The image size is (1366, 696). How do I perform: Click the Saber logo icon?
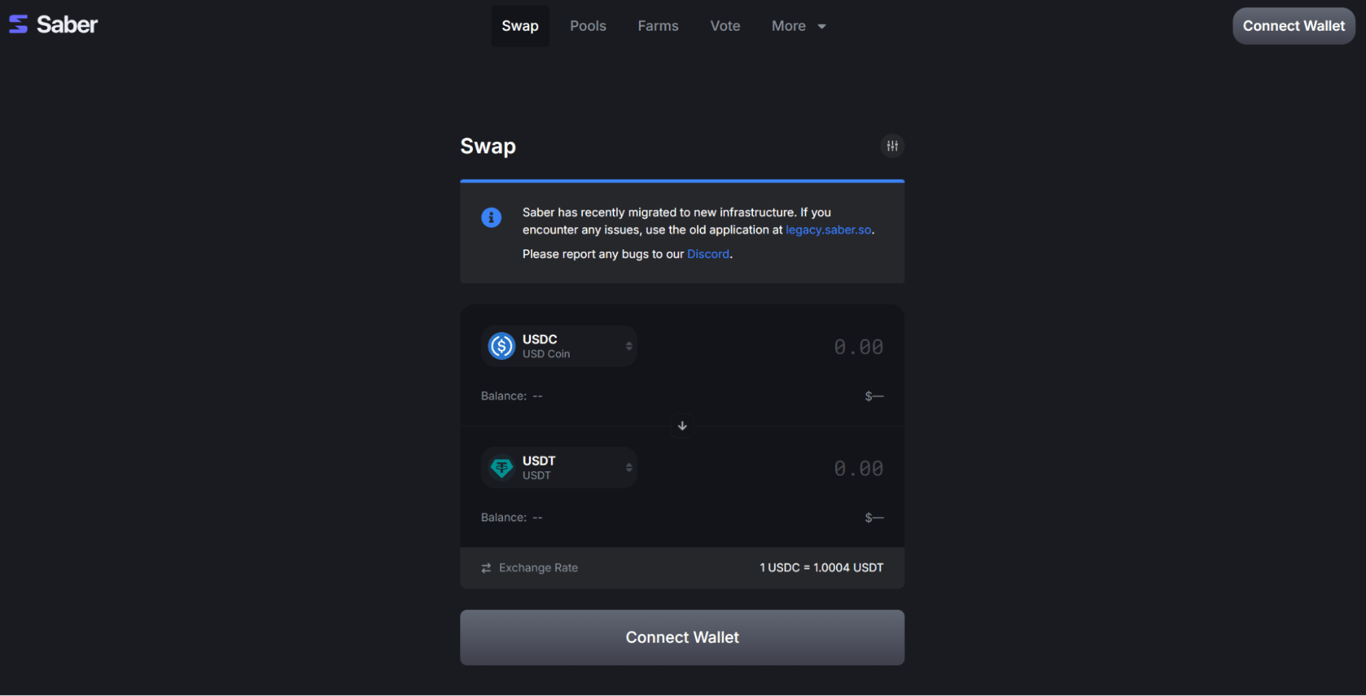(x=18, y=25)
